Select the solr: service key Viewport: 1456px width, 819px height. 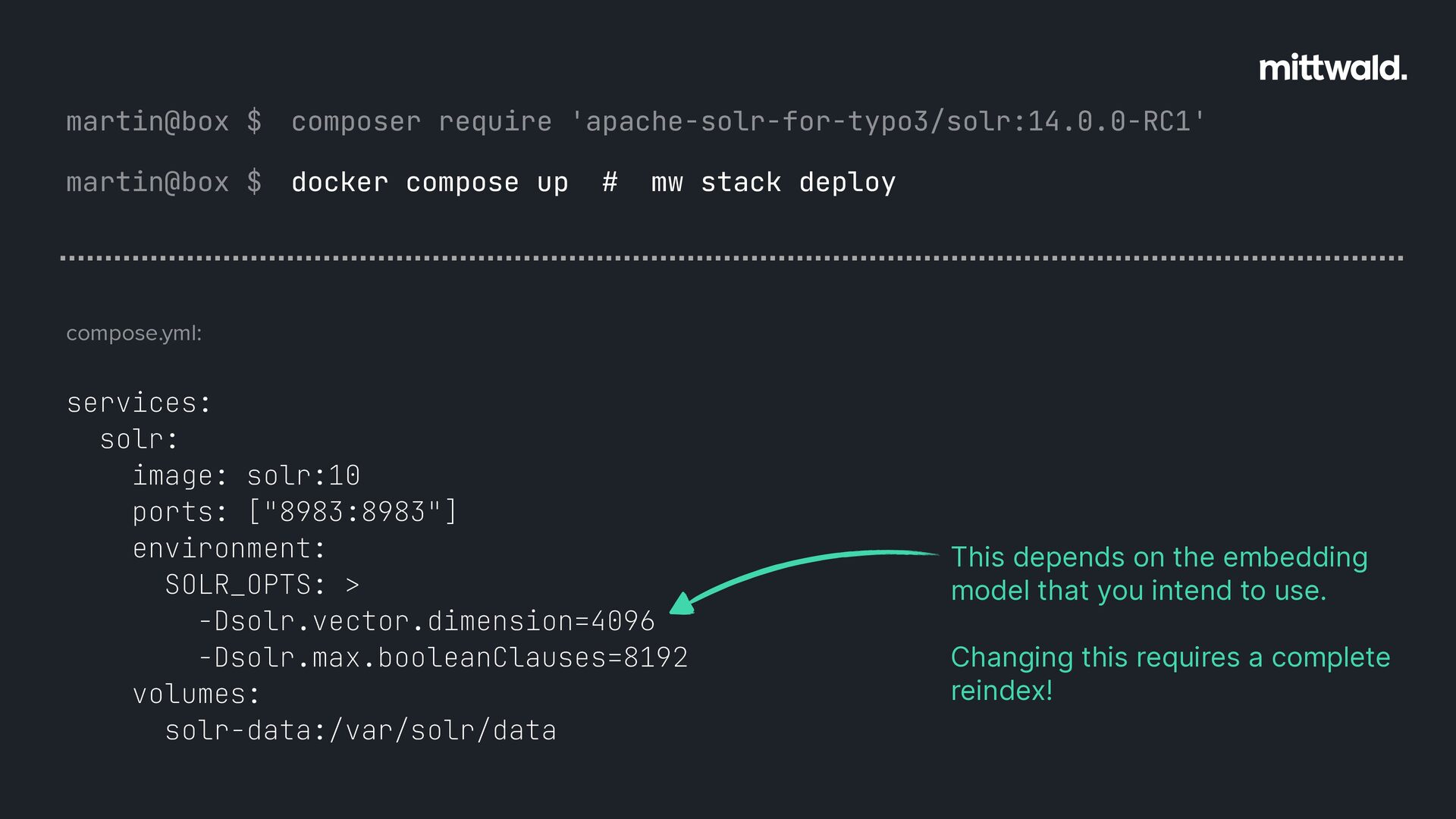click(139, 439)
